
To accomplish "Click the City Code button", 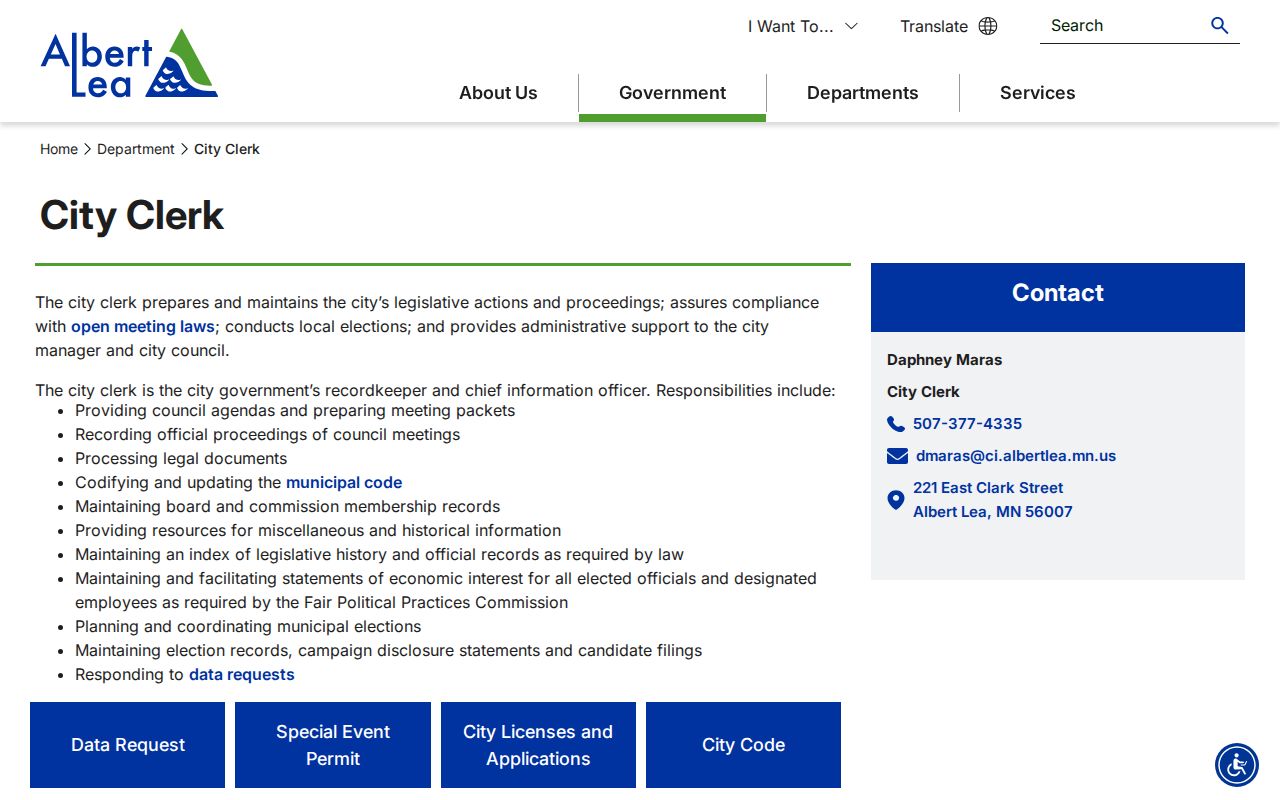I will click(x=743, y=745).
